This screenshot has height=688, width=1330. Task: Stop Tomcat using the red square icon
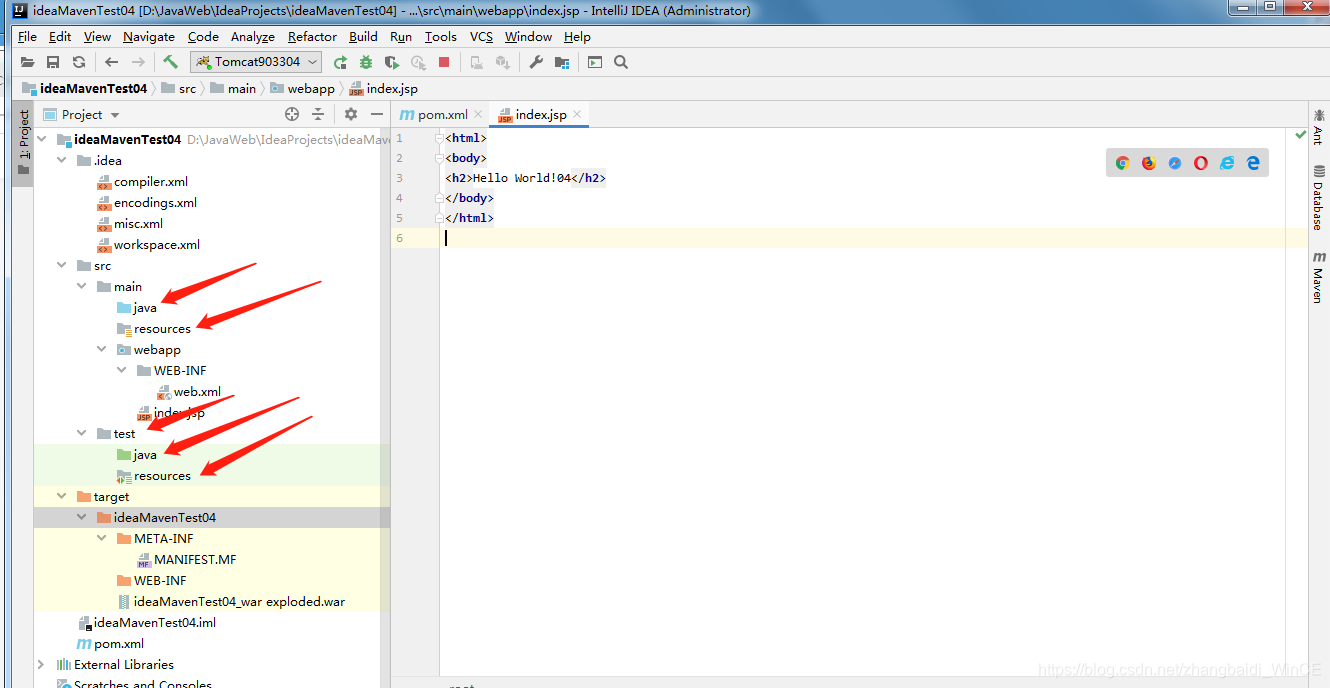444,62
